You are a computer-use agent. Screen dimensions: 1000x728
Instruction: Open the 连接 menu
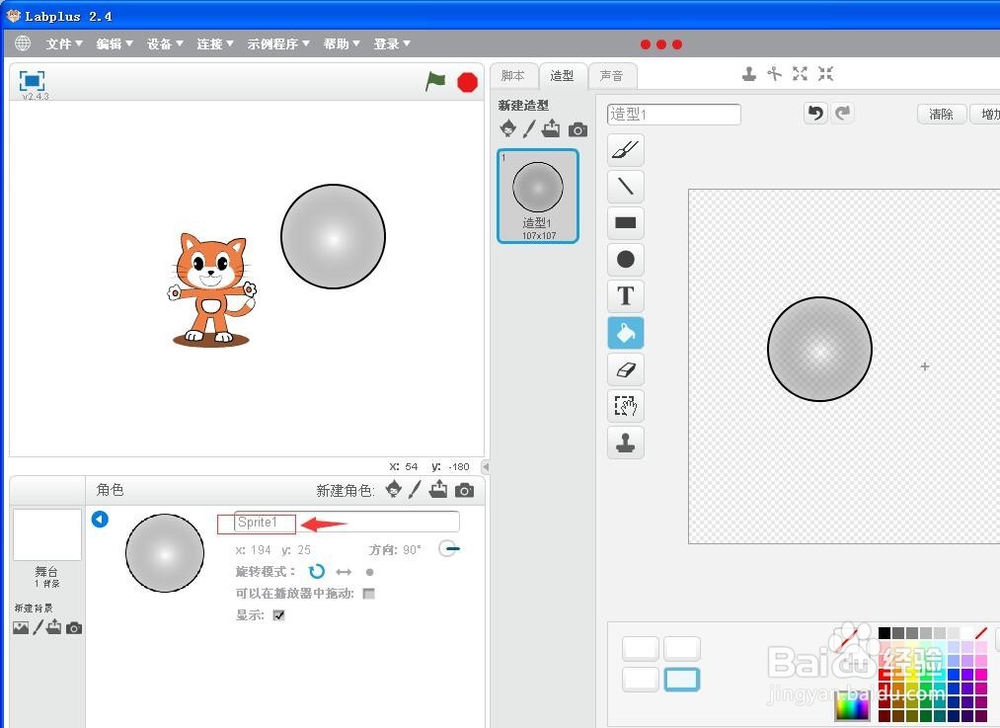point(215,43)
